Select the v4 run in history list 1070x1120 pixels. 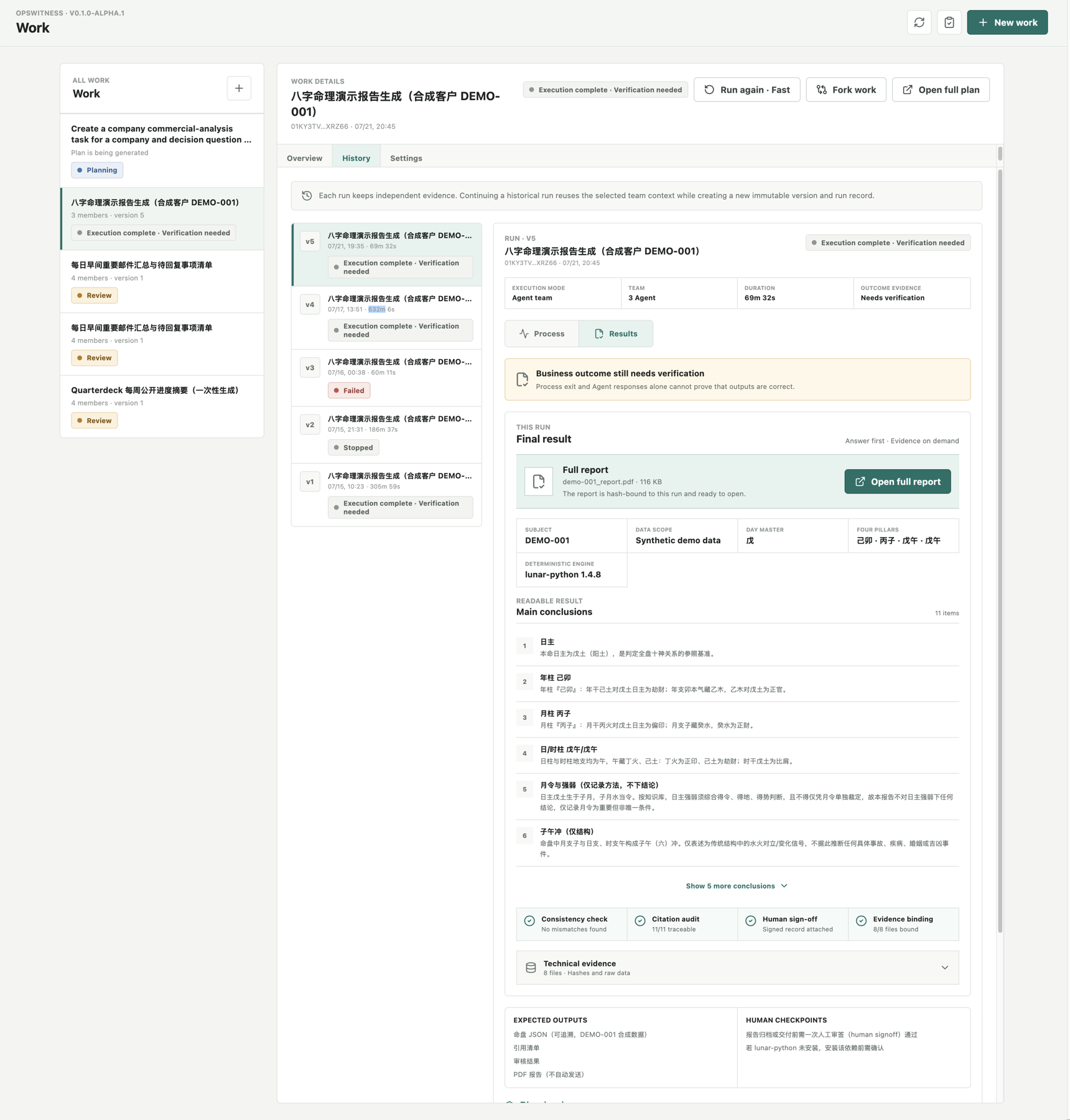[x=386, y=318]
